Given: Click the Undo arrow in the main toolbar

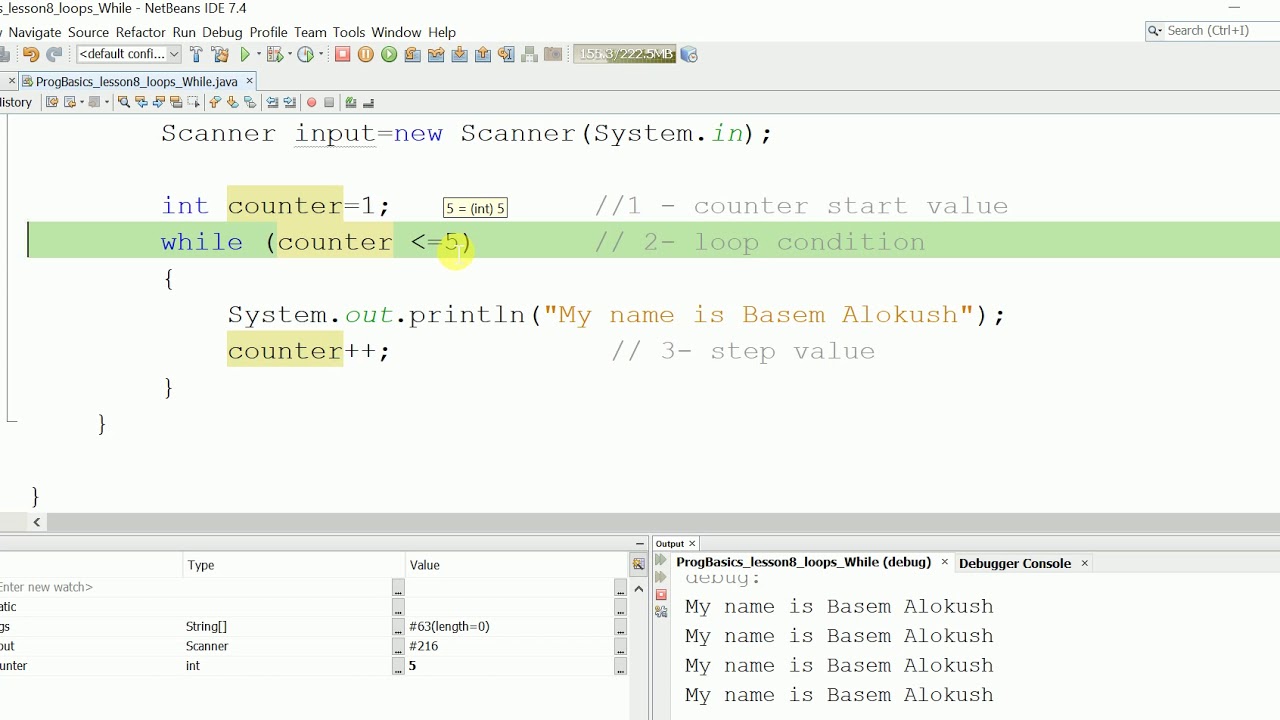Looking at the screenshot, I should [31, 54].
